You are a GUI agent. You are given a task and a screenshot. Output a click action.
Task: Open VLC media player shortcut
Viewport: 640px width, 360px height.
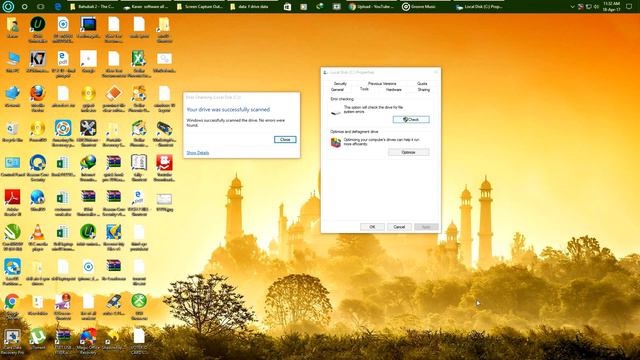(38, 237)
